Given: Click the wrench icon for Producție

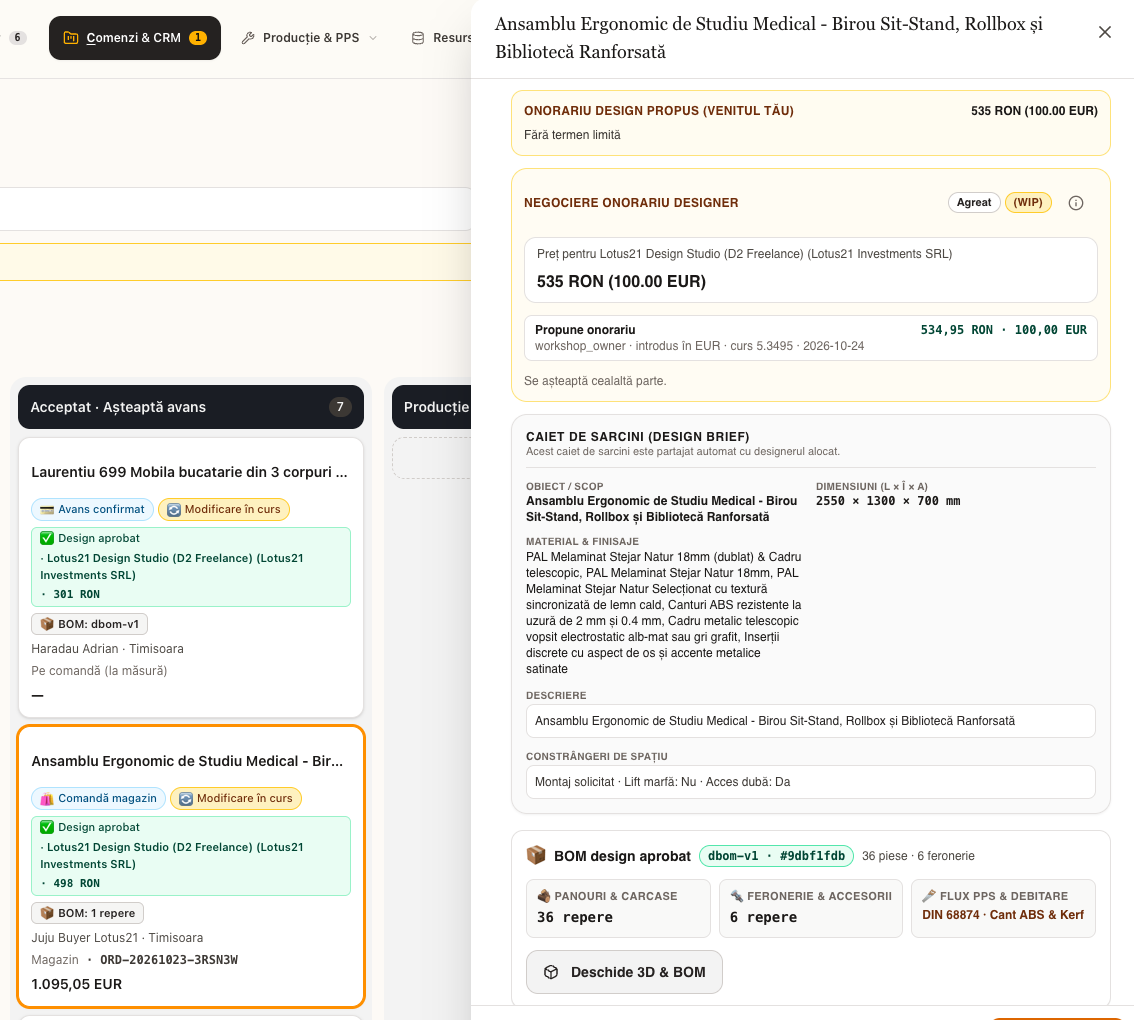Looking at the screenshot, I should point(248,38).
